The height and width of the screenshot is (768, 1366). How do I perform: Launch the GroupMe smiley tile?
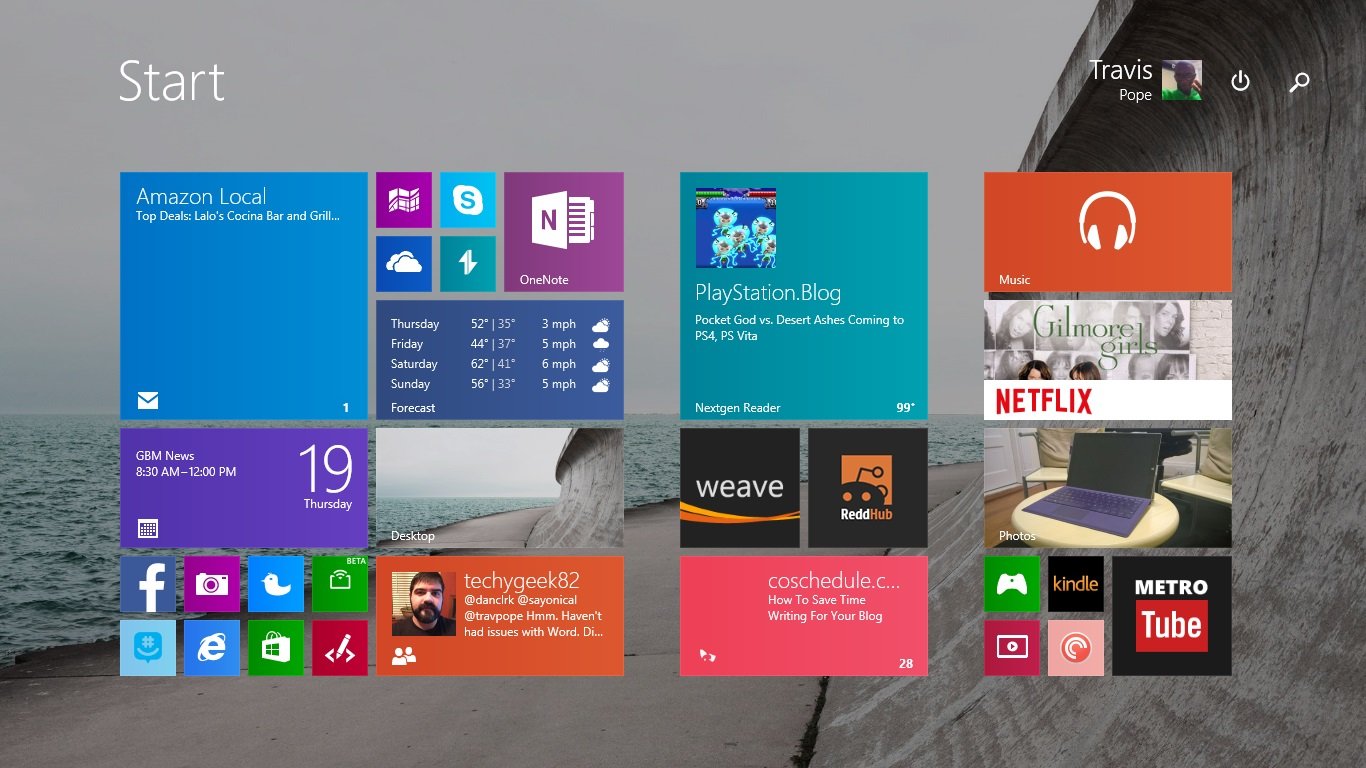pyautogui.click(x=148, y=648)
